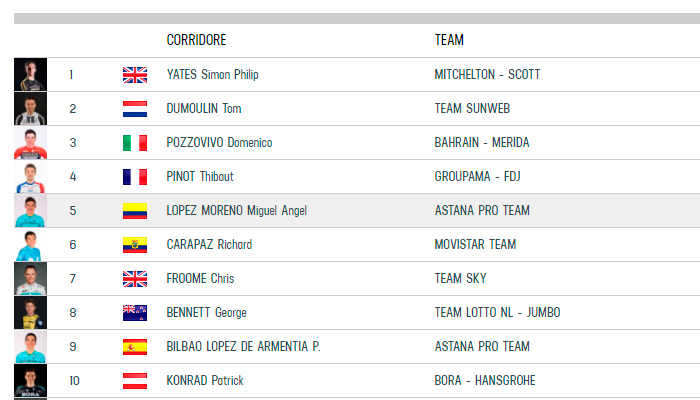Click the Colombian flag beside Lopez Moreno
The width and height of the screenshot is (700, 400).
point(135,211)
